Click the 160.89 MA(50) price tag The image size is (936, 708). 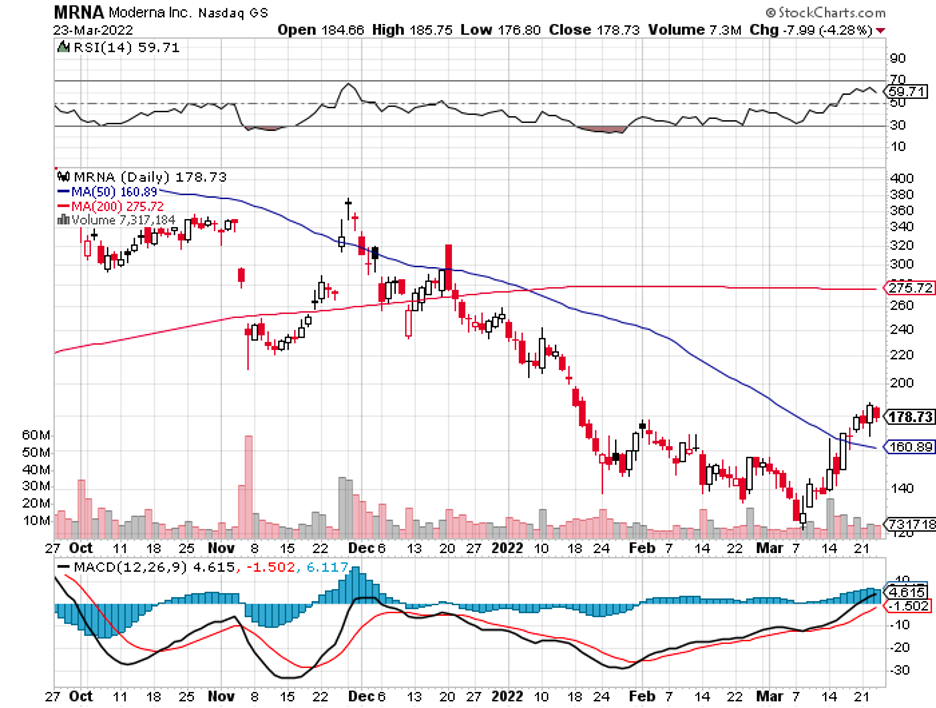coord(909,446)
